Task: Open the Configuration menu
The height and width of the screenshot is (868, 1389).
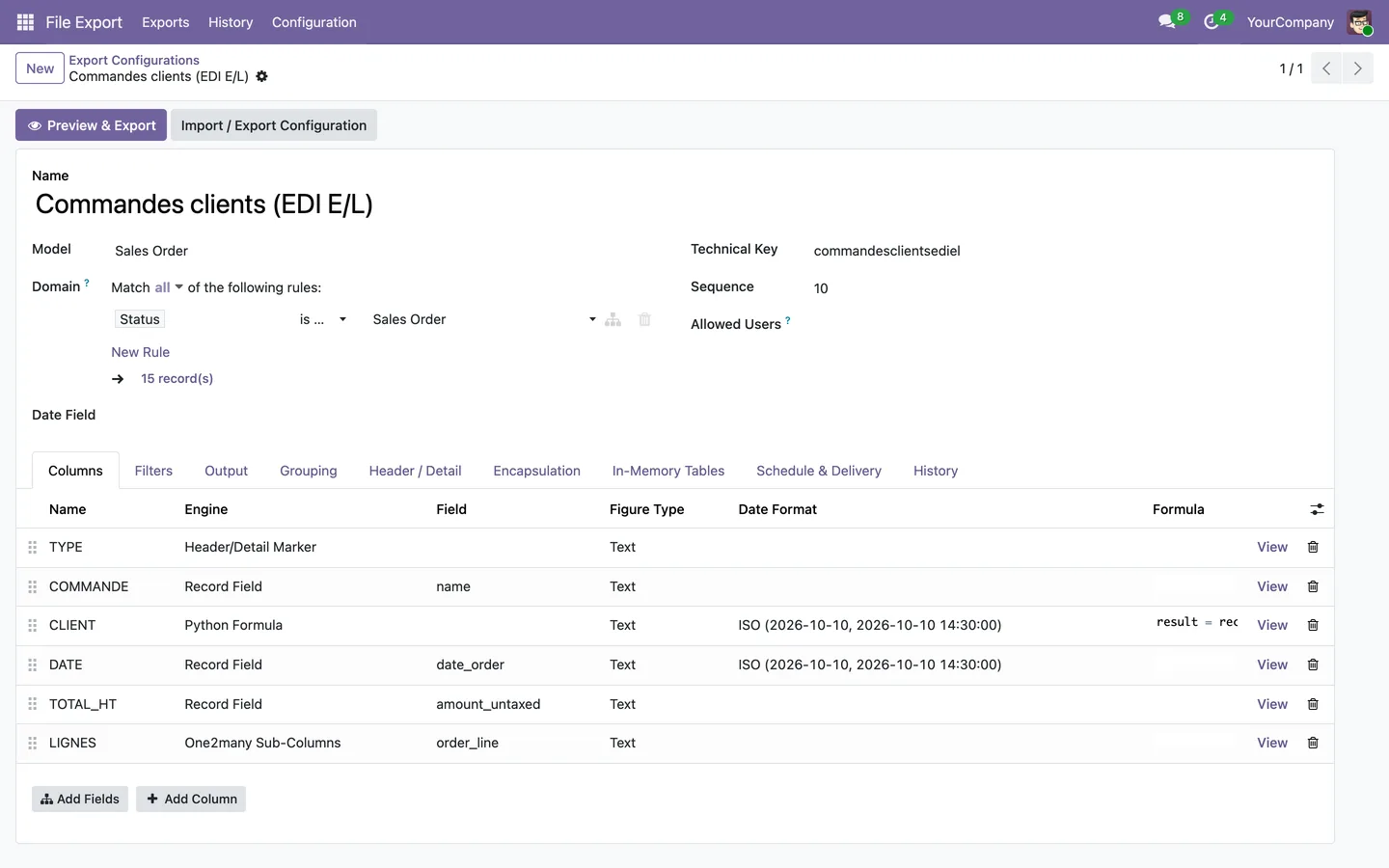Action: [x=313, y=22]
